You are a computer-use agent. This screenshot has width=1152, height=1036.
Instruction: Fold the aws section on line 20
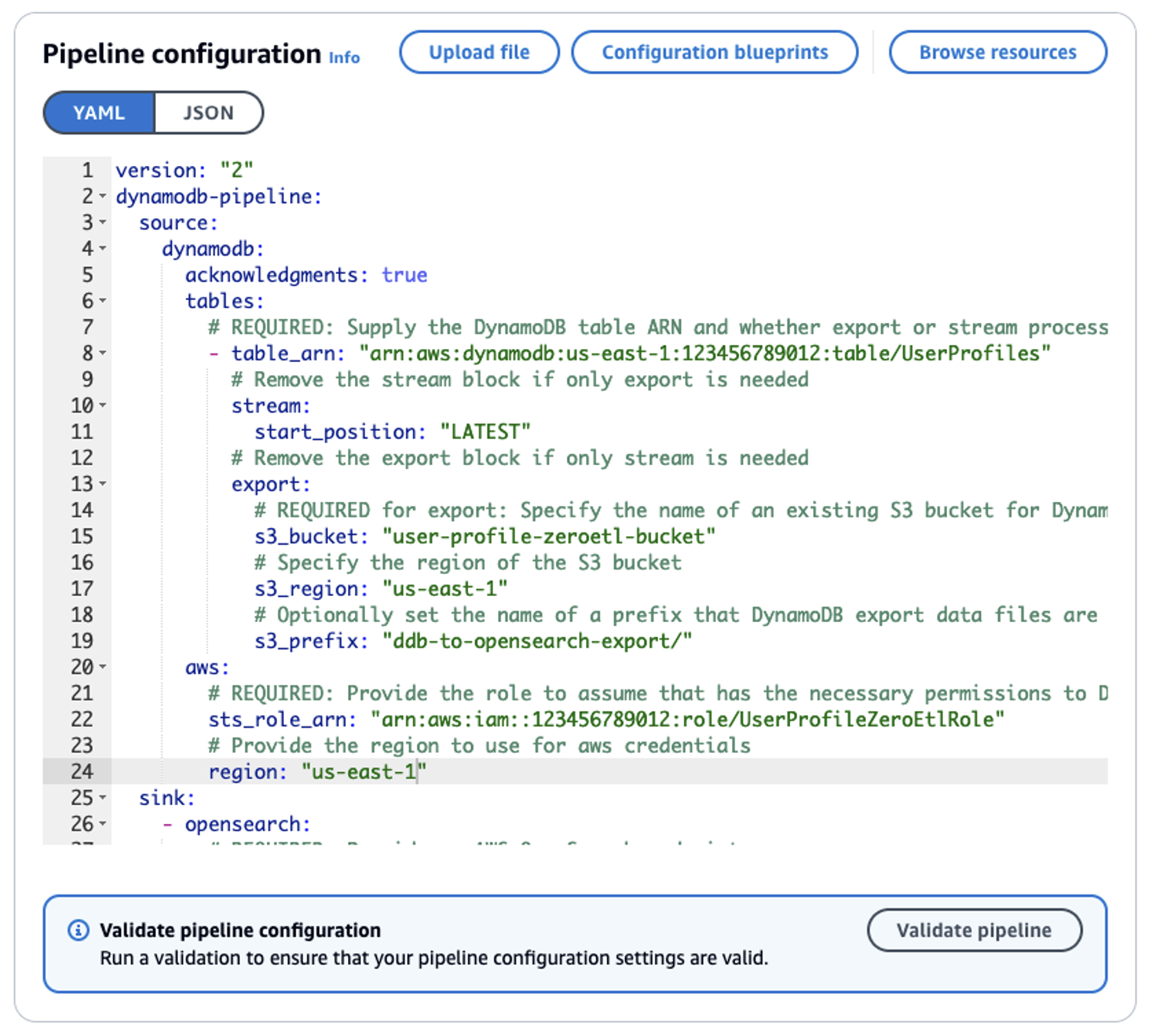point(103,667)
